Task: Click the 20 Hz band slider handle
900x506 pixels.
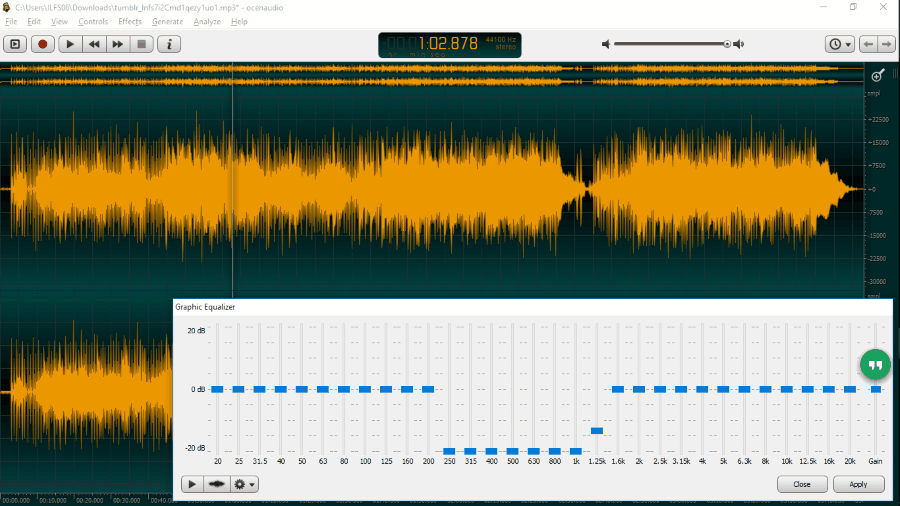Action: pos(217,390)
